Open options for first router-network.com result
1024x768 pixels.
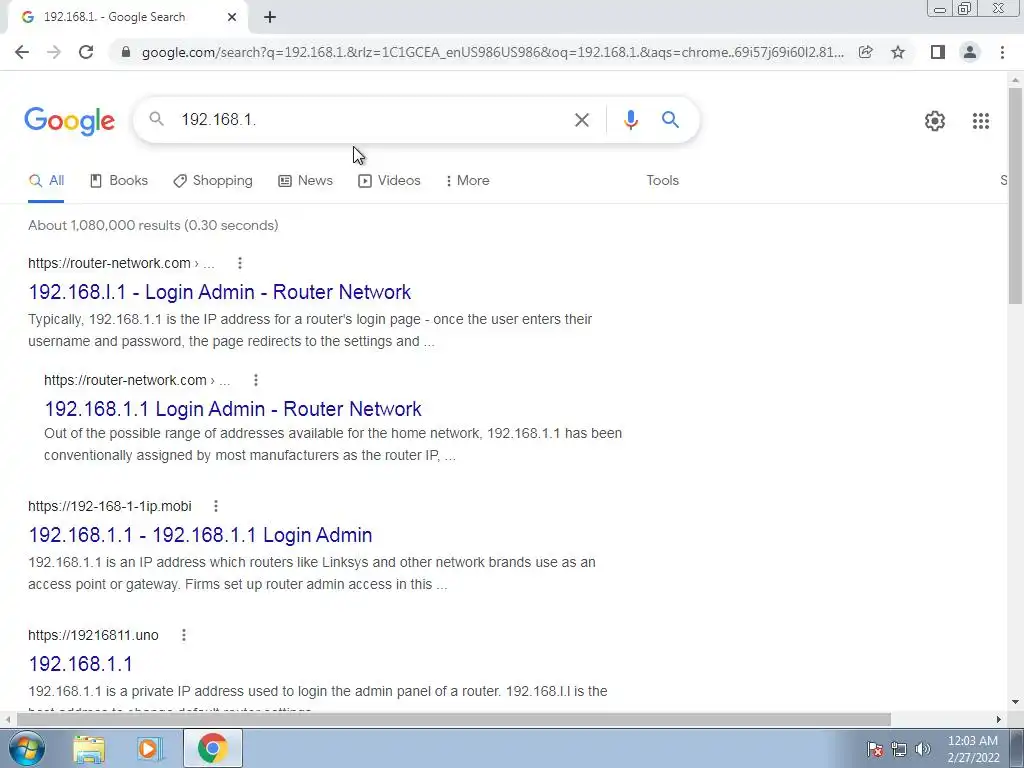[240, 263]
